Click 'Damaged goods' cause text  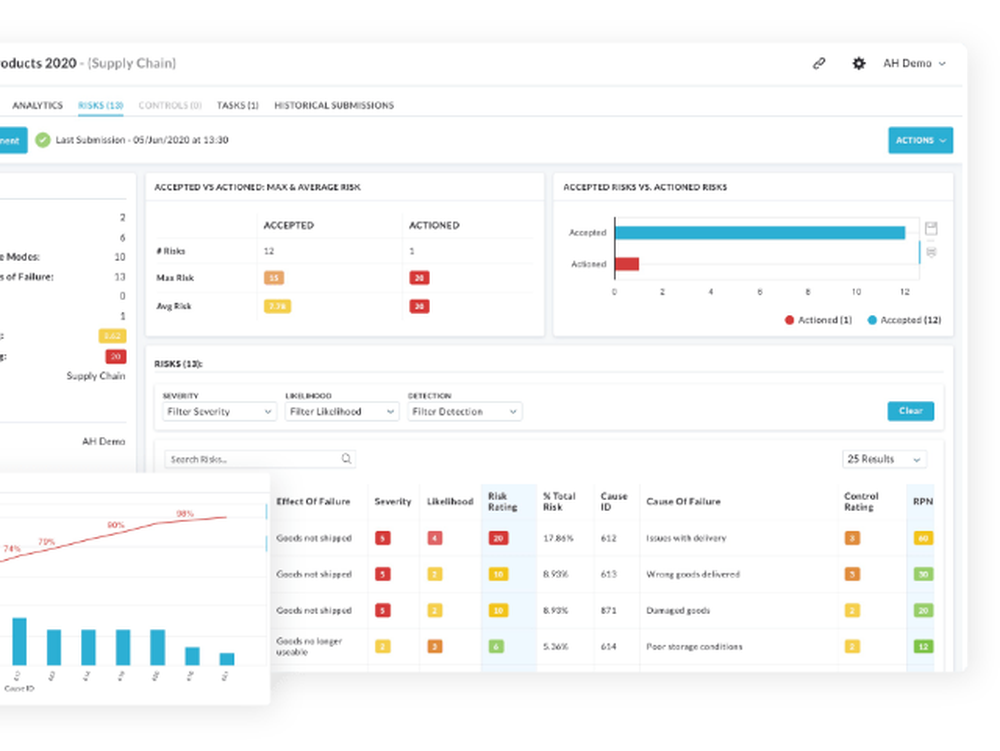point(678,611)
